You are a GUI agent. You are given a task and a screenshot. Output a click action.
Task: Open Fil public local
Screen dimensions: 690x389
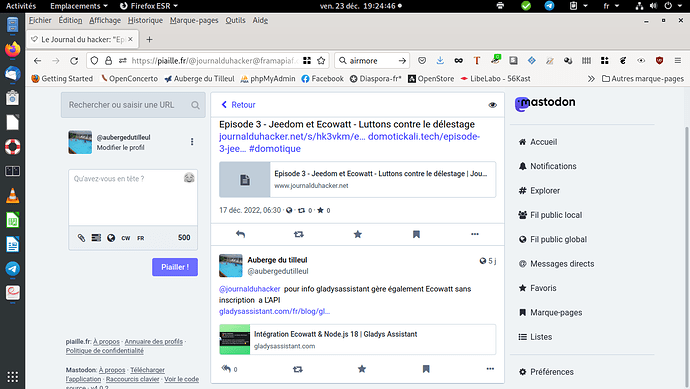(550, 215)
